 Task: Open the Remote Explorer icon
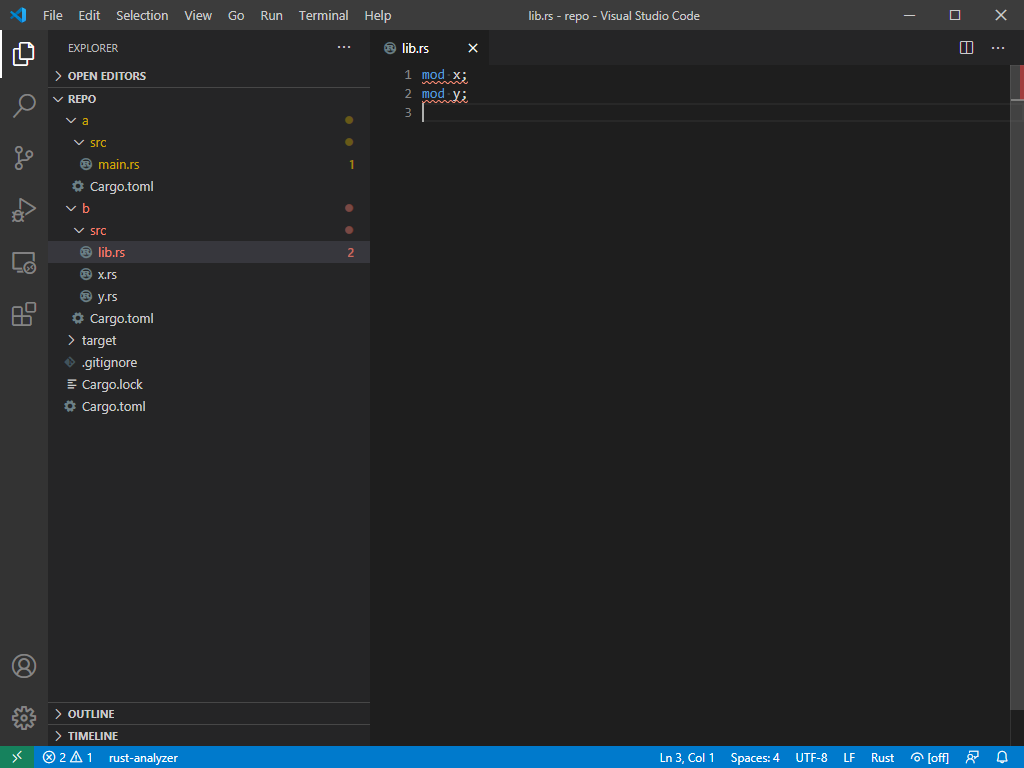23,262
